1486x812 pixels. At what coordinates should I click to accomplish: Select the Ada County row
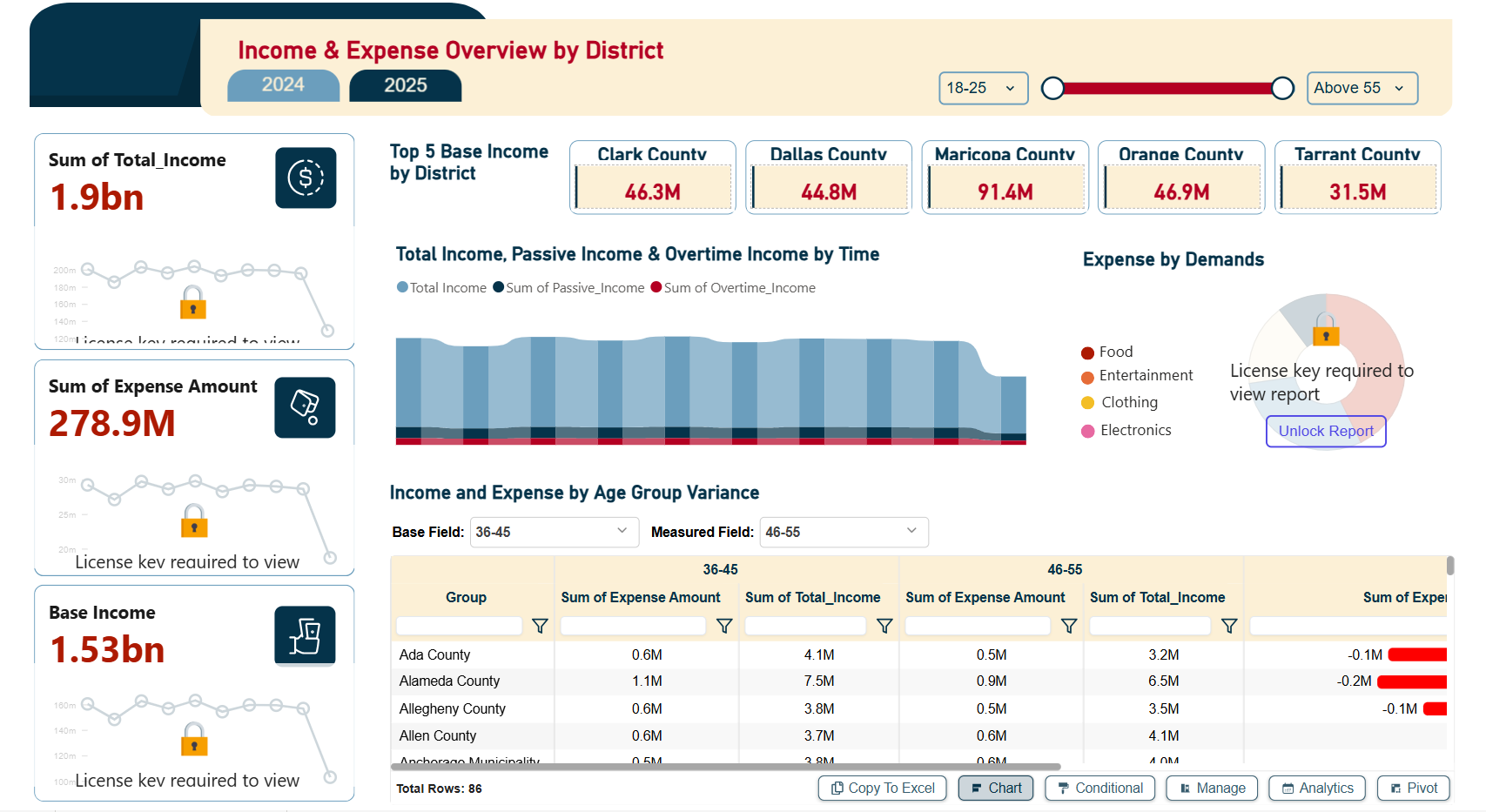(918, 654)
